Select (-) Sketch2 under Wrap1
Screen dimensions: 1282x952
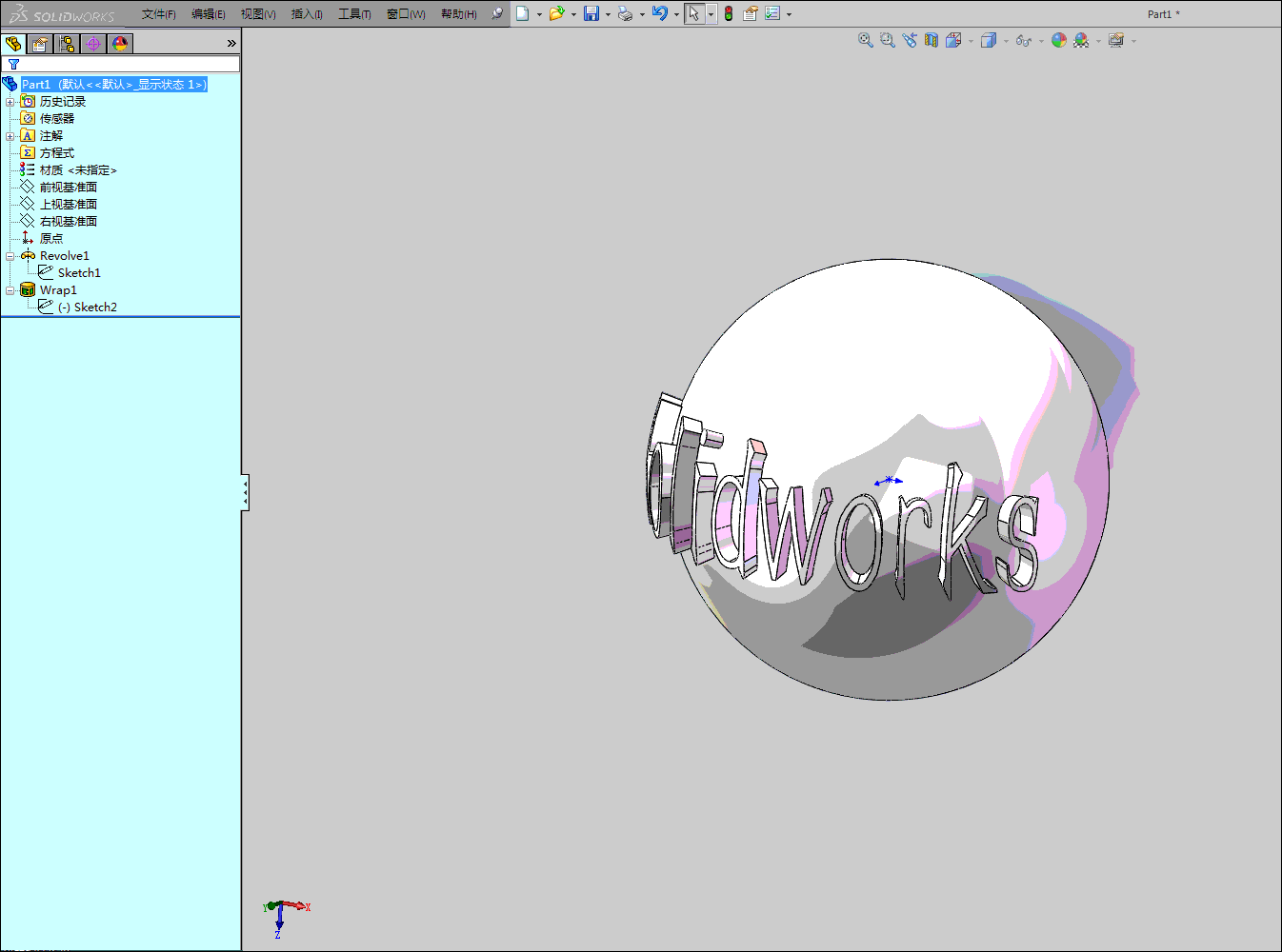click(88, 307)
